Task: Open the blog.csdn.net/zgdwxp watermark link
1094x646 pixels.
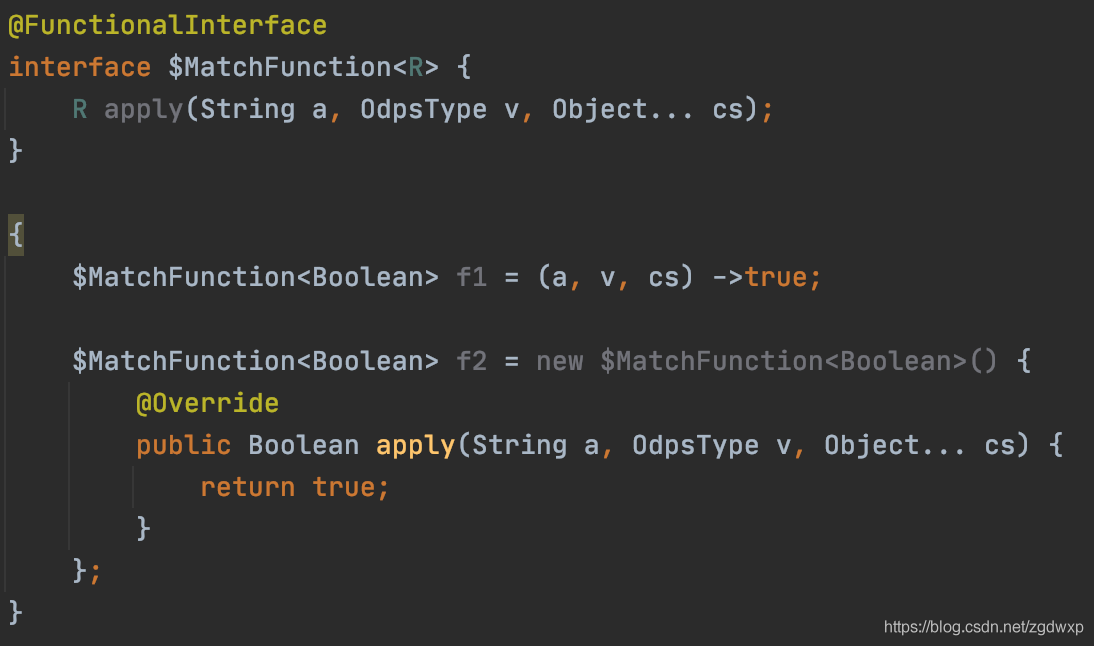Action: coord(983,626)
